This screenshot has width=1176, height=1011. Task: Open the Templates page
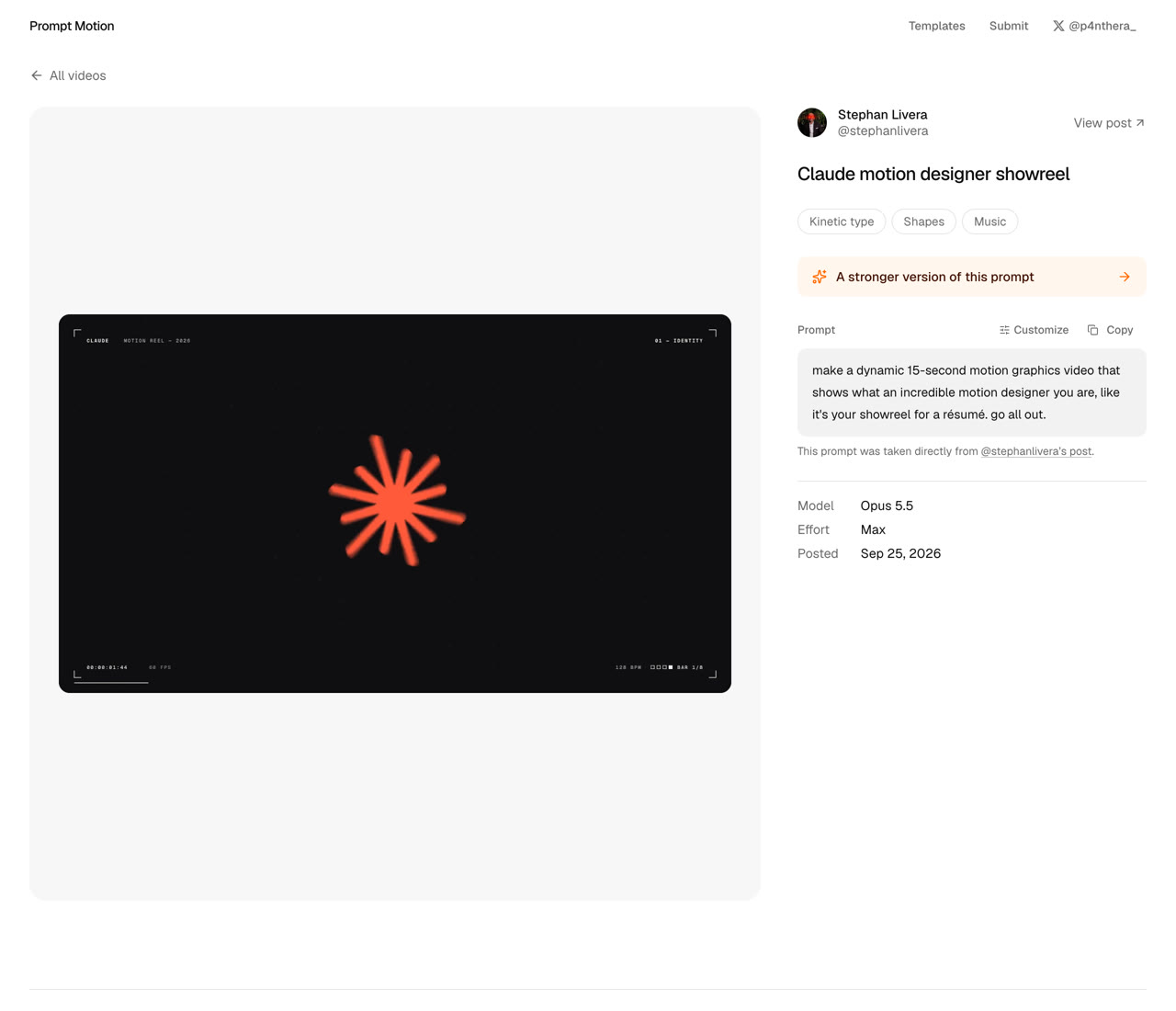point(936,26)
